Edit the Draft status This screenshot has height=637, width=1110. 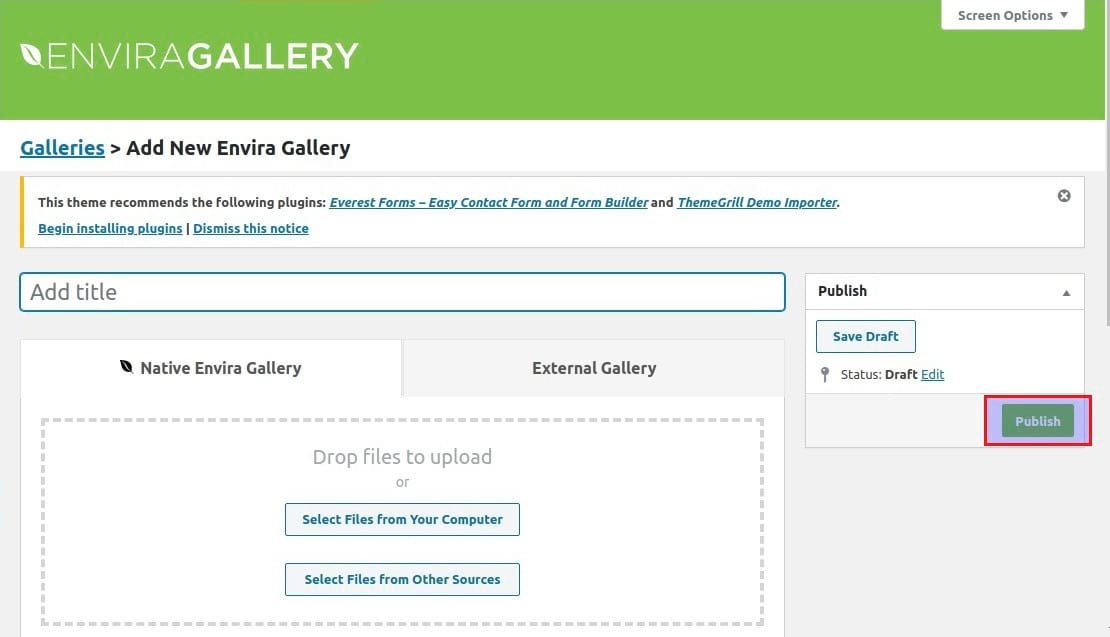pos(932,375)
